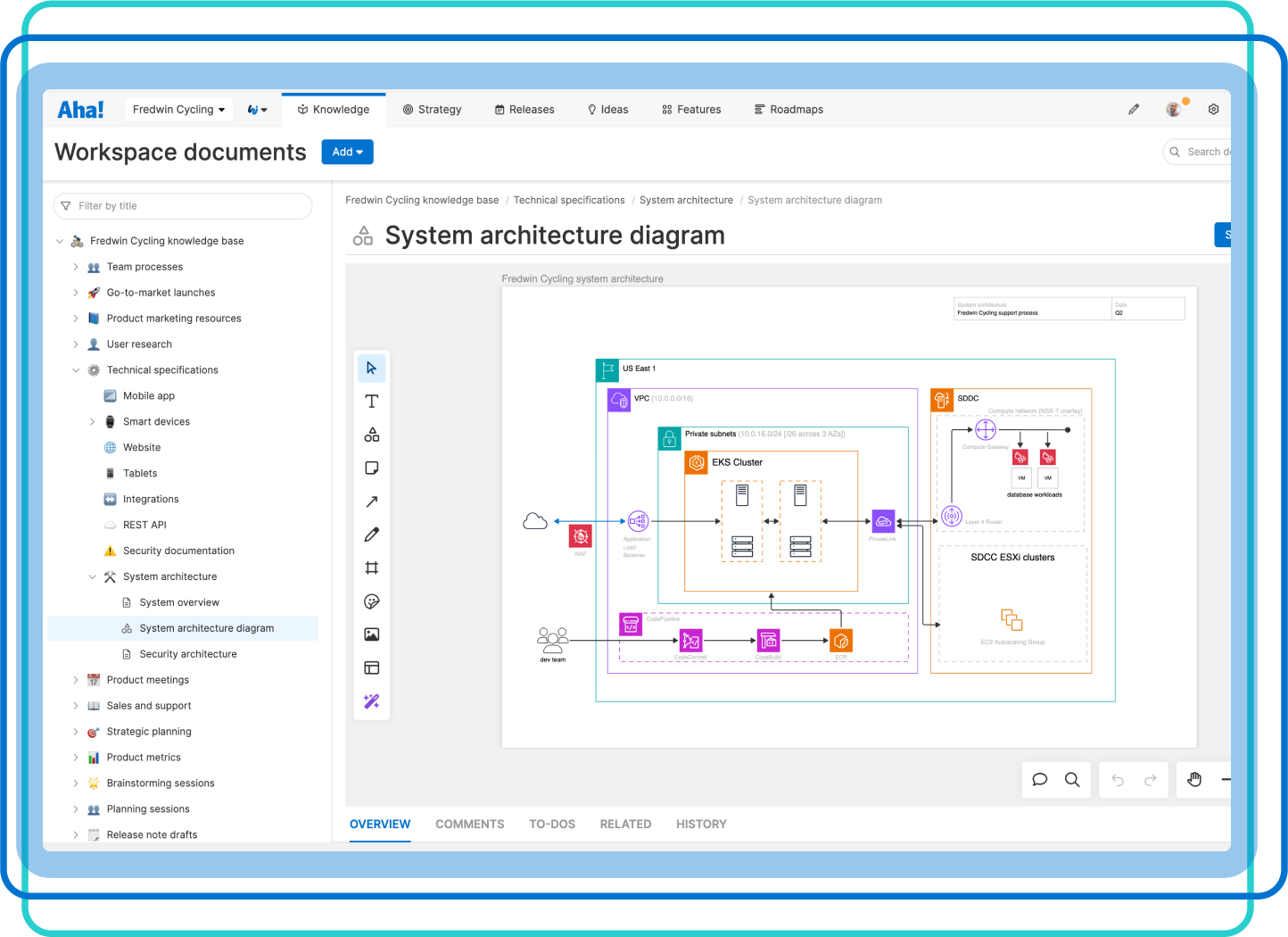
Task: Open the Fredwin Cycling workspace dropdown
Action: click(178, 110)
